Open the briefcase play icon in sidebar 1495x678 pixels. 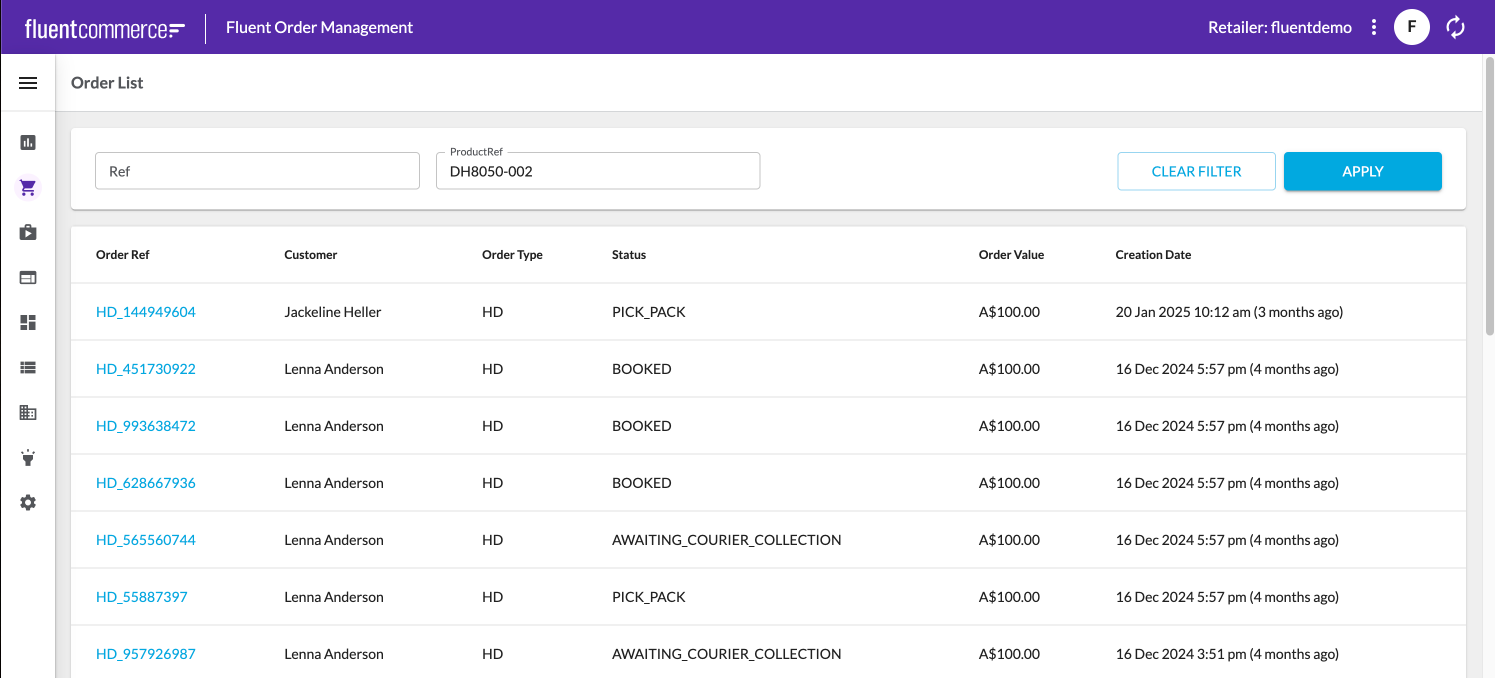[x=28, y=232]
